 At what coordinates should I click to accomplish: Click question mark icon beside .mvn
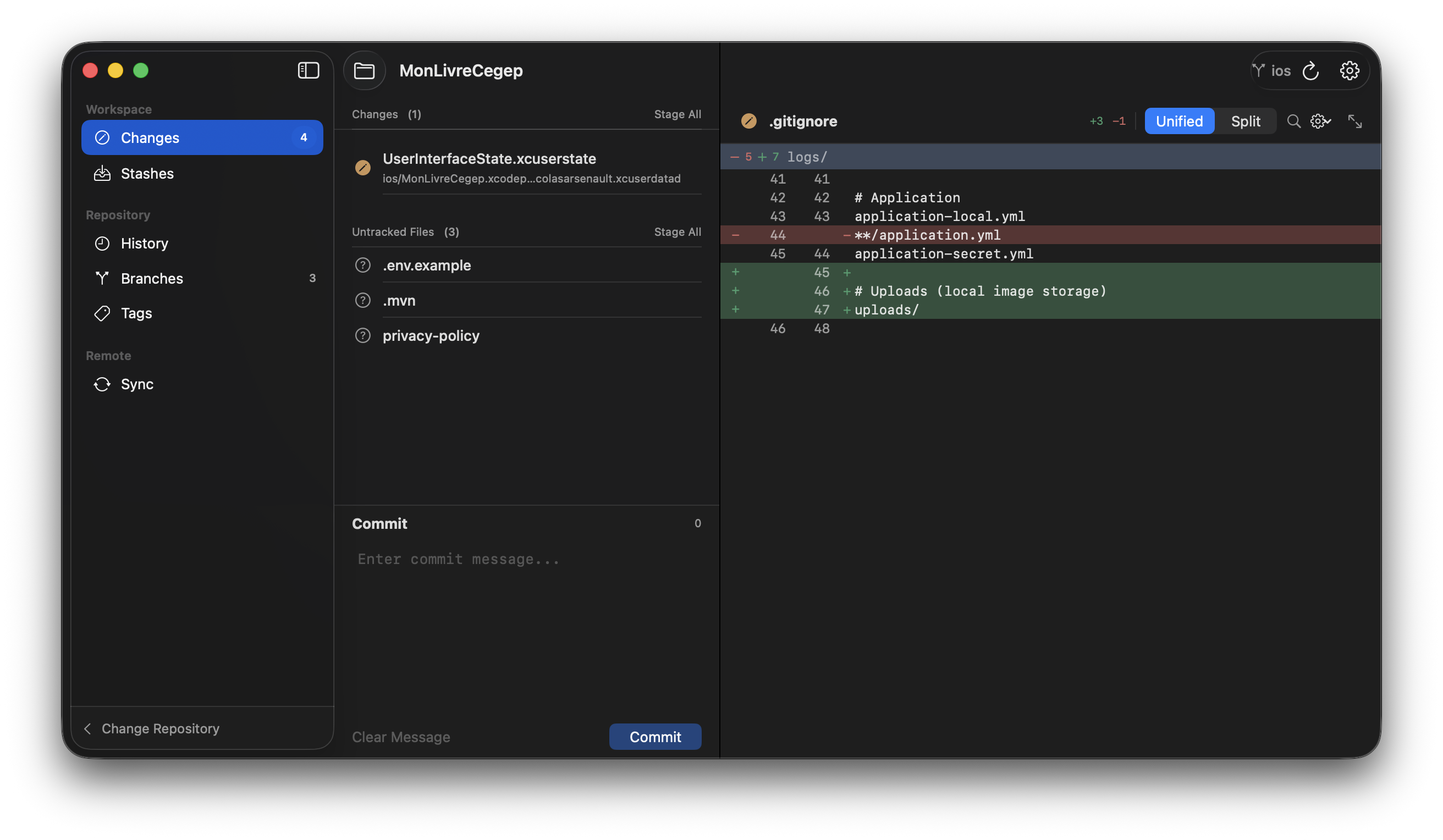[362, 301]
